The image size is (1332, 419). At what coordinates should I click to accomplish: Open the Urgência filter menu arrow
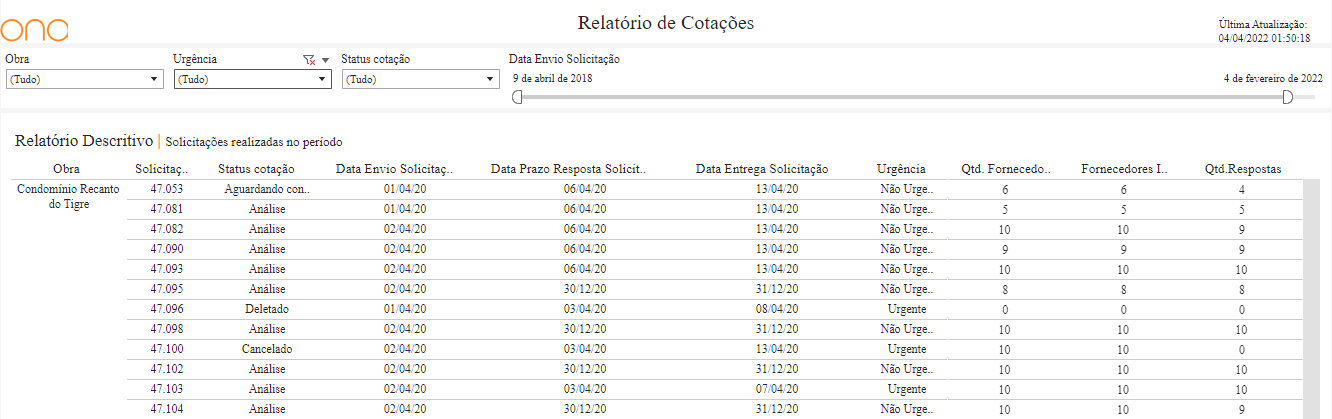[325, 60]
